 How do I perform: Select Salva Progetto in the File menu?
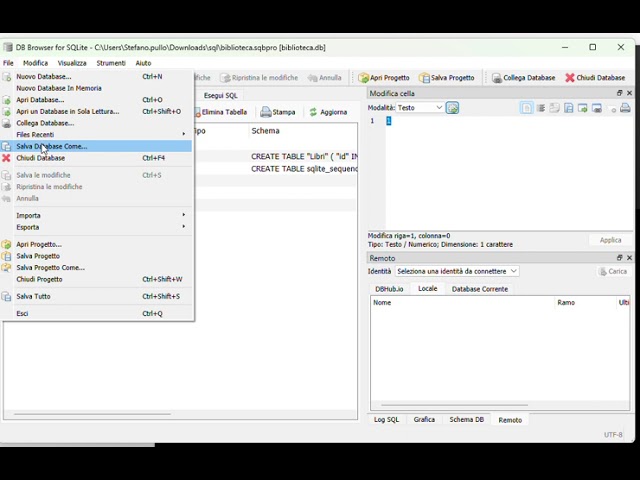[x=96, y=256]
